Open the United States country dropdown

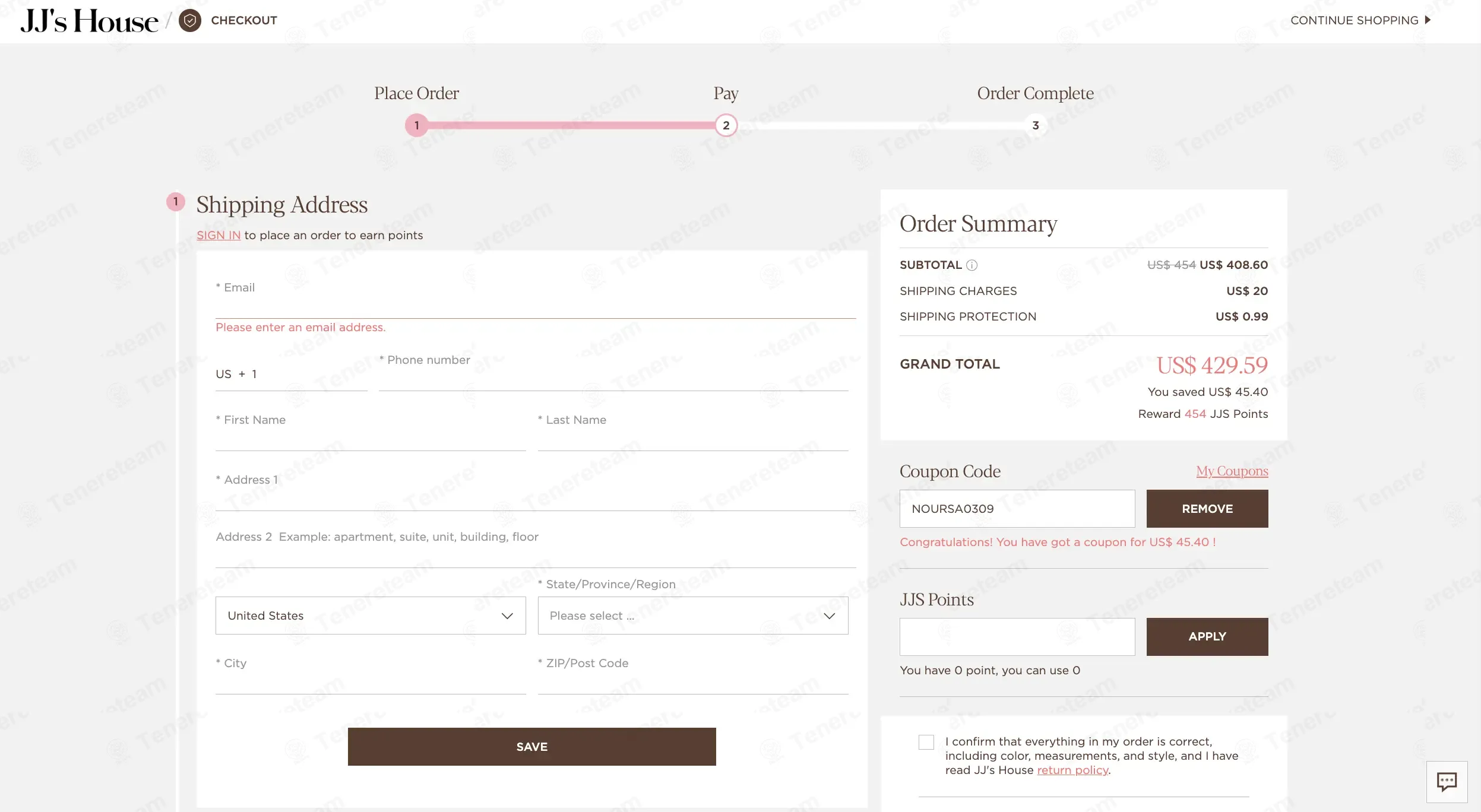[x=371, y=616]
